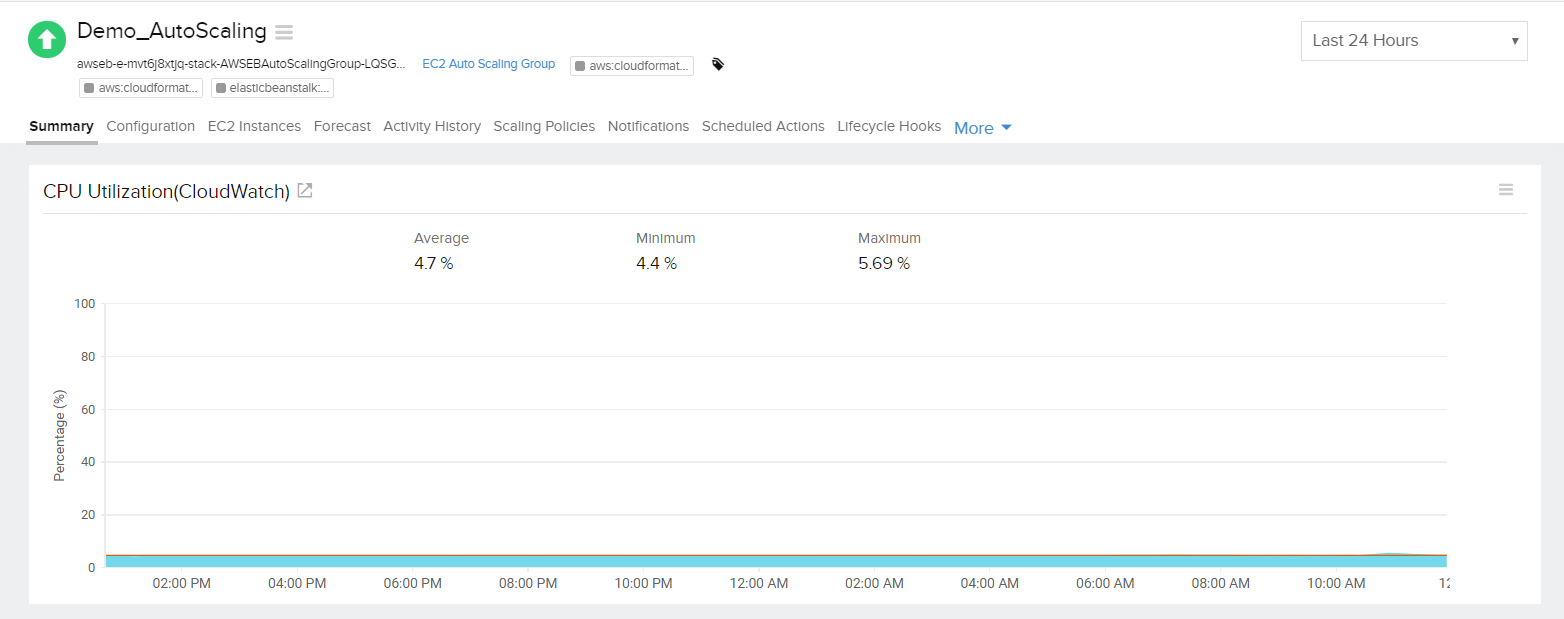Click the CPU utilization data line on the chart
1564x619 pixels.
coord(700,560)
